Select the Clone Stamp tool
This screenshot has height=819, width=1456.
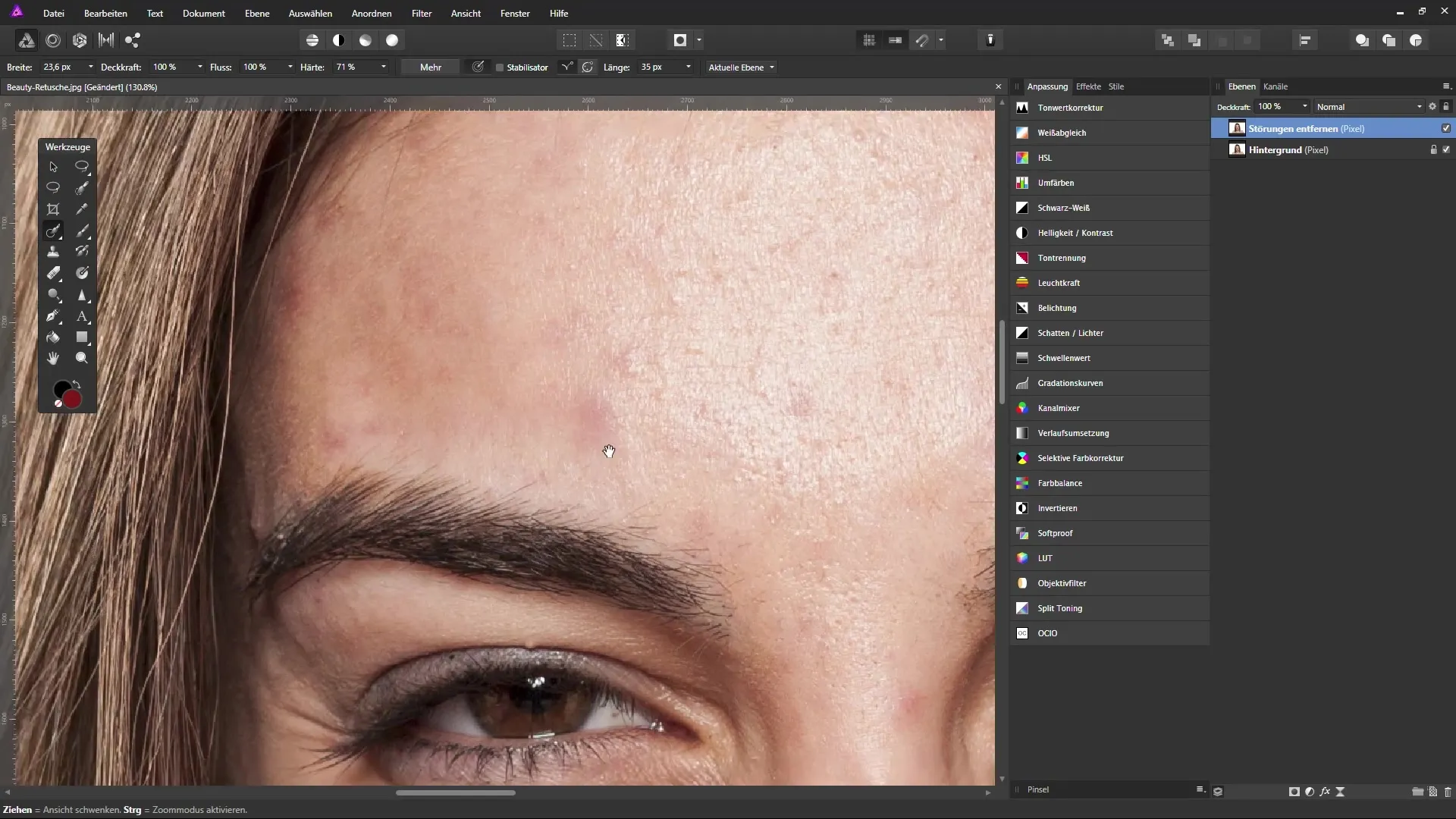point(53,252)
